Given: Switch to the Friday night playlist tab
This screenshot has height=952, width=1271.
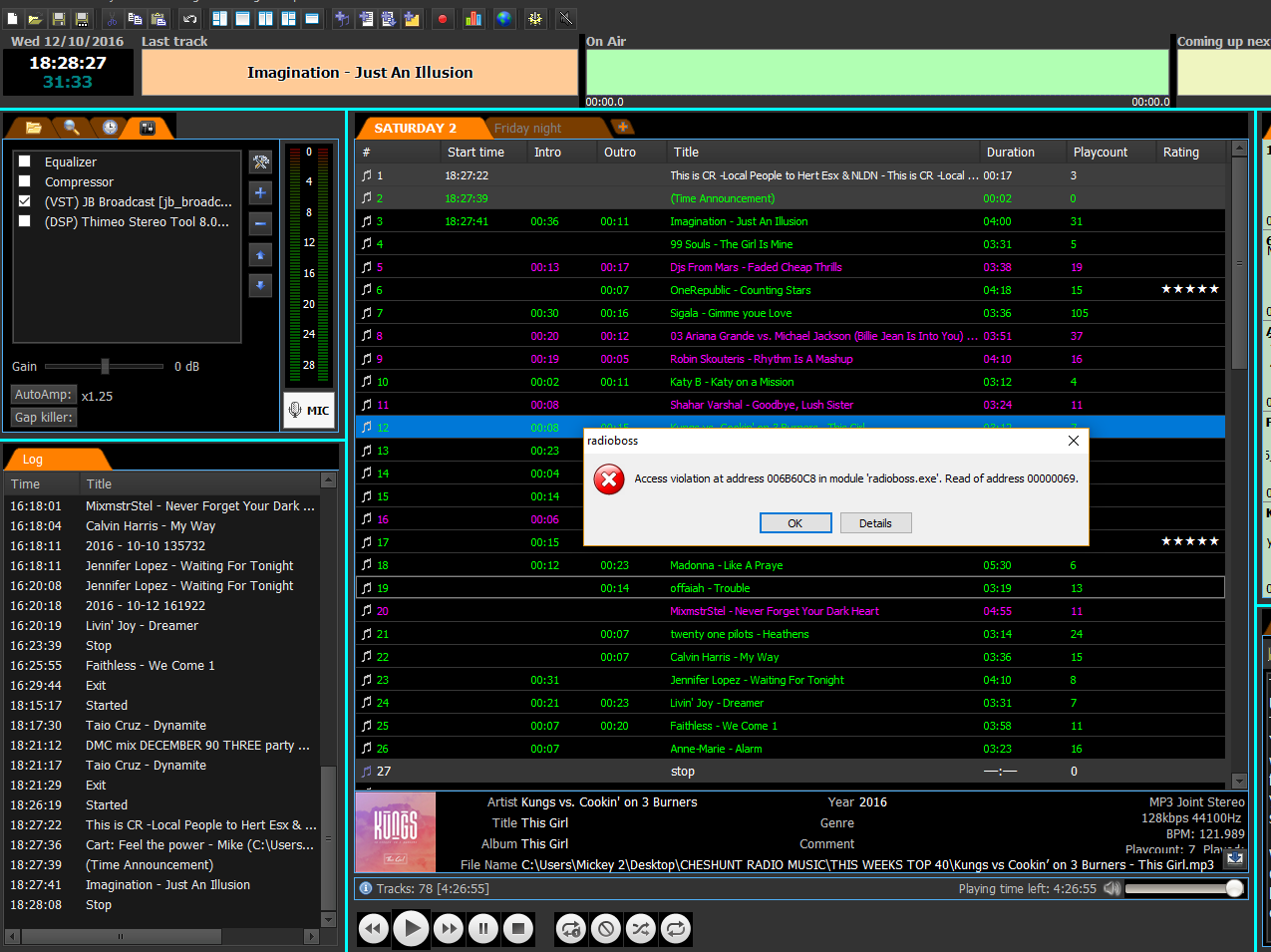Looking at the screenshot, I should coord(528,128).
